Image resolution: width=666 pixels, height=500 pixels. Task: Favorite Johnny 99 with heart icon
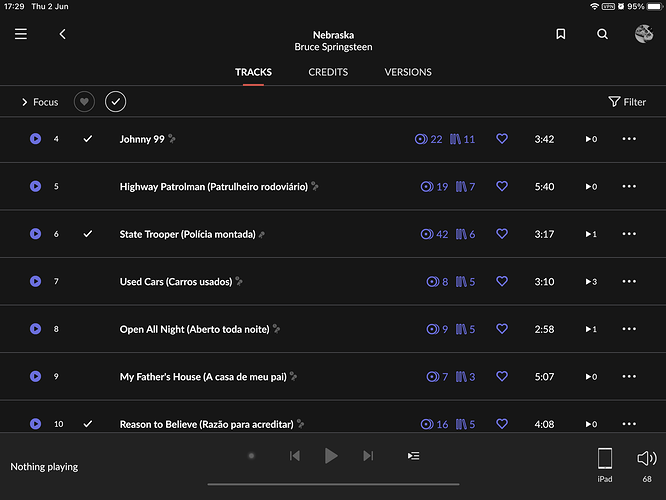click(x=502, y=139)
